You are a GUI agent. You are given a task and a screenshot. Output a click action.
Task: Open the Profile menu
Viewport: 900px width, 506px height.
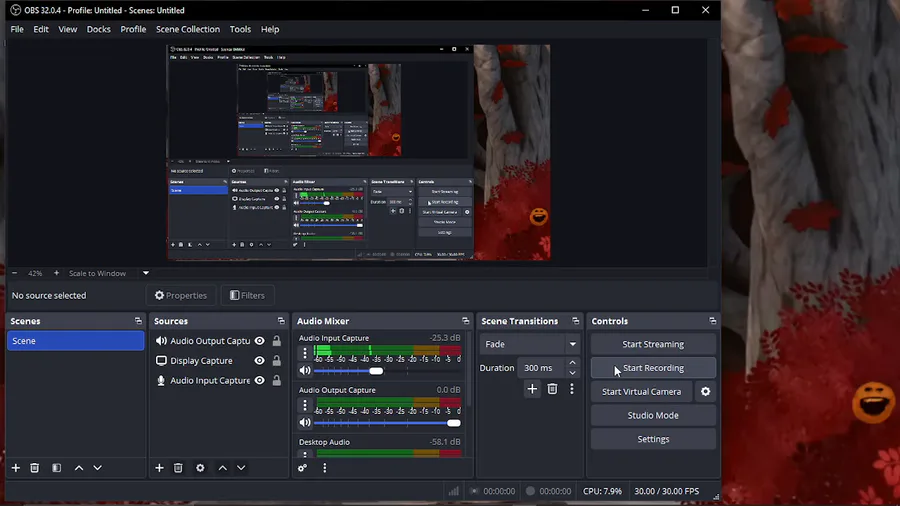[x=133, y=29]
